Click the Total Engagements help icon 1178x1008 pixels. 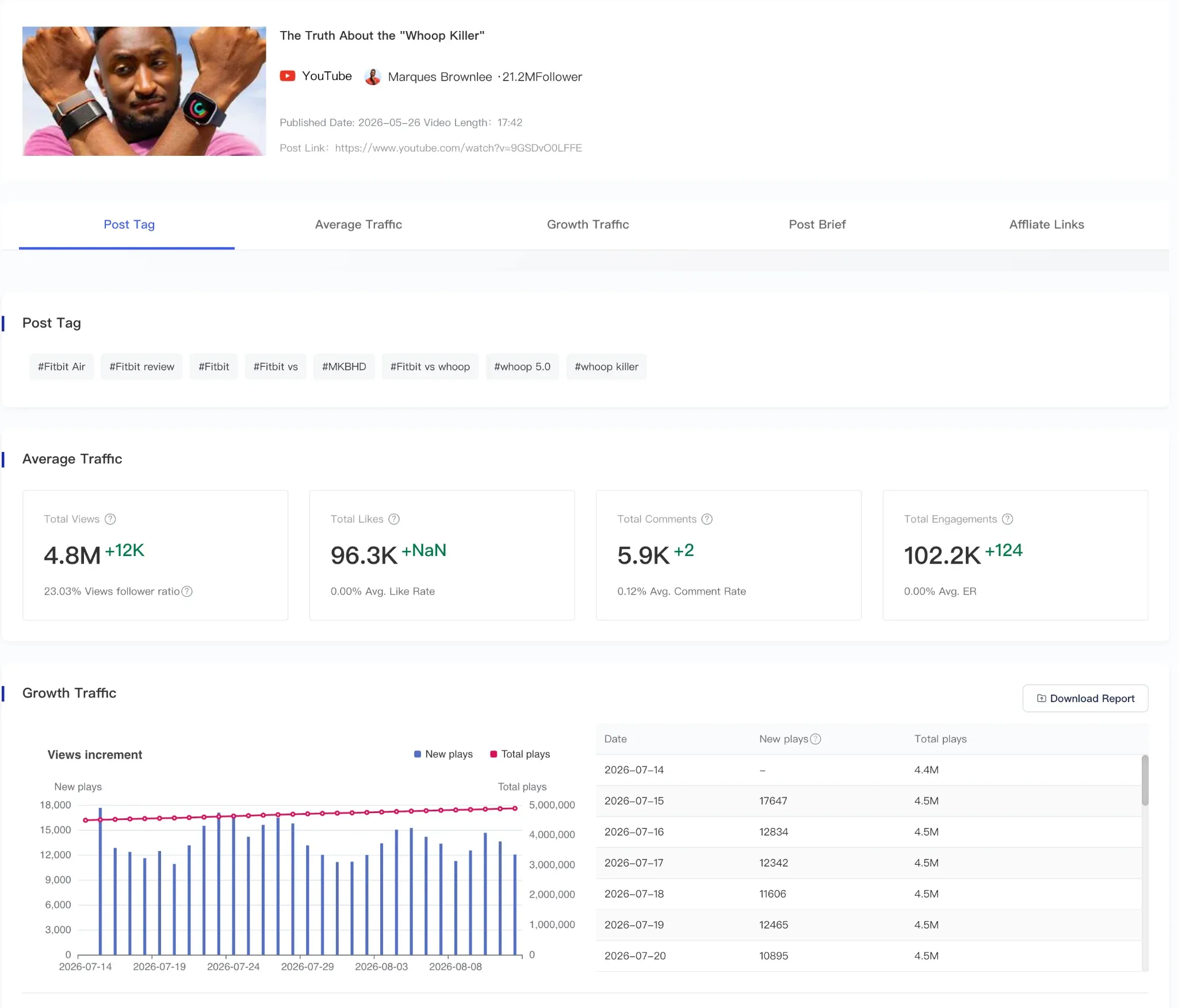[1007, 519]
